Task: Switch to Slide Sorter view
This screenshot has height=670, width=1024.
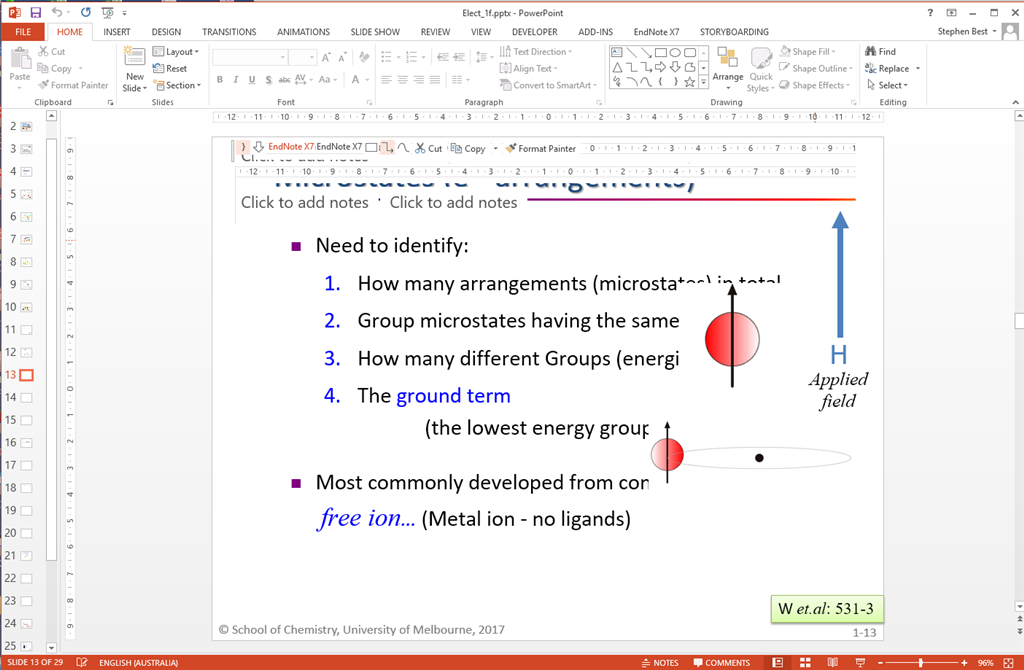Action: (805, 662)
